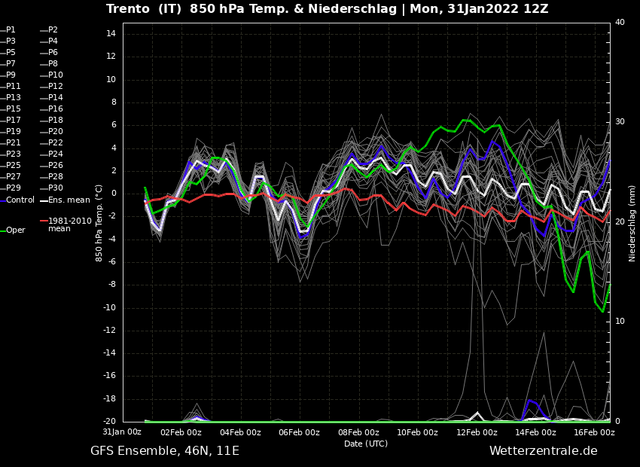The image size is (640, 467).
Task: Select the green Oper legend entry
Action: point(13,230)
